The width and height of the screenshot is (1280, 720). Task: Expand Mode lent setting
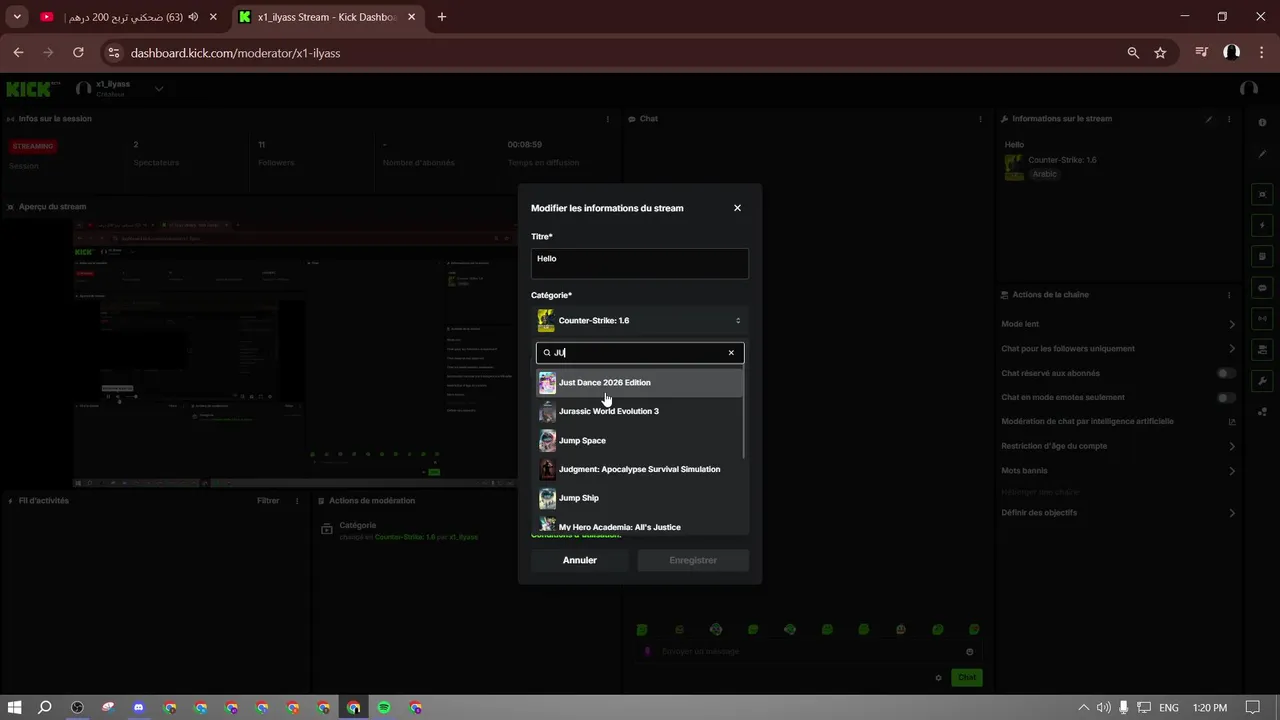1119,324
